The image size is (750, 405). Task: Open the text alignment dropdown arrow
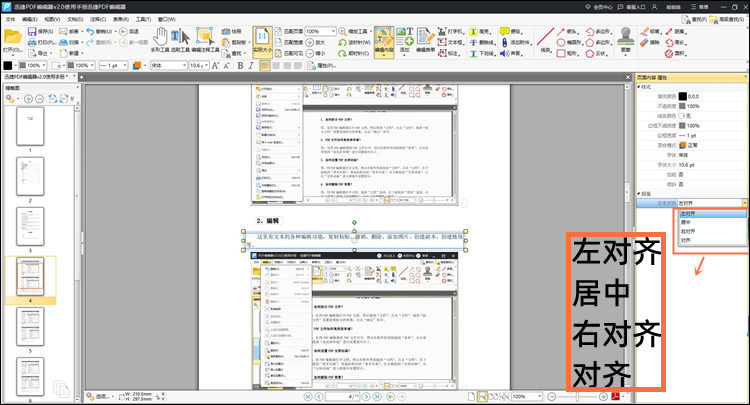point(744,203)
